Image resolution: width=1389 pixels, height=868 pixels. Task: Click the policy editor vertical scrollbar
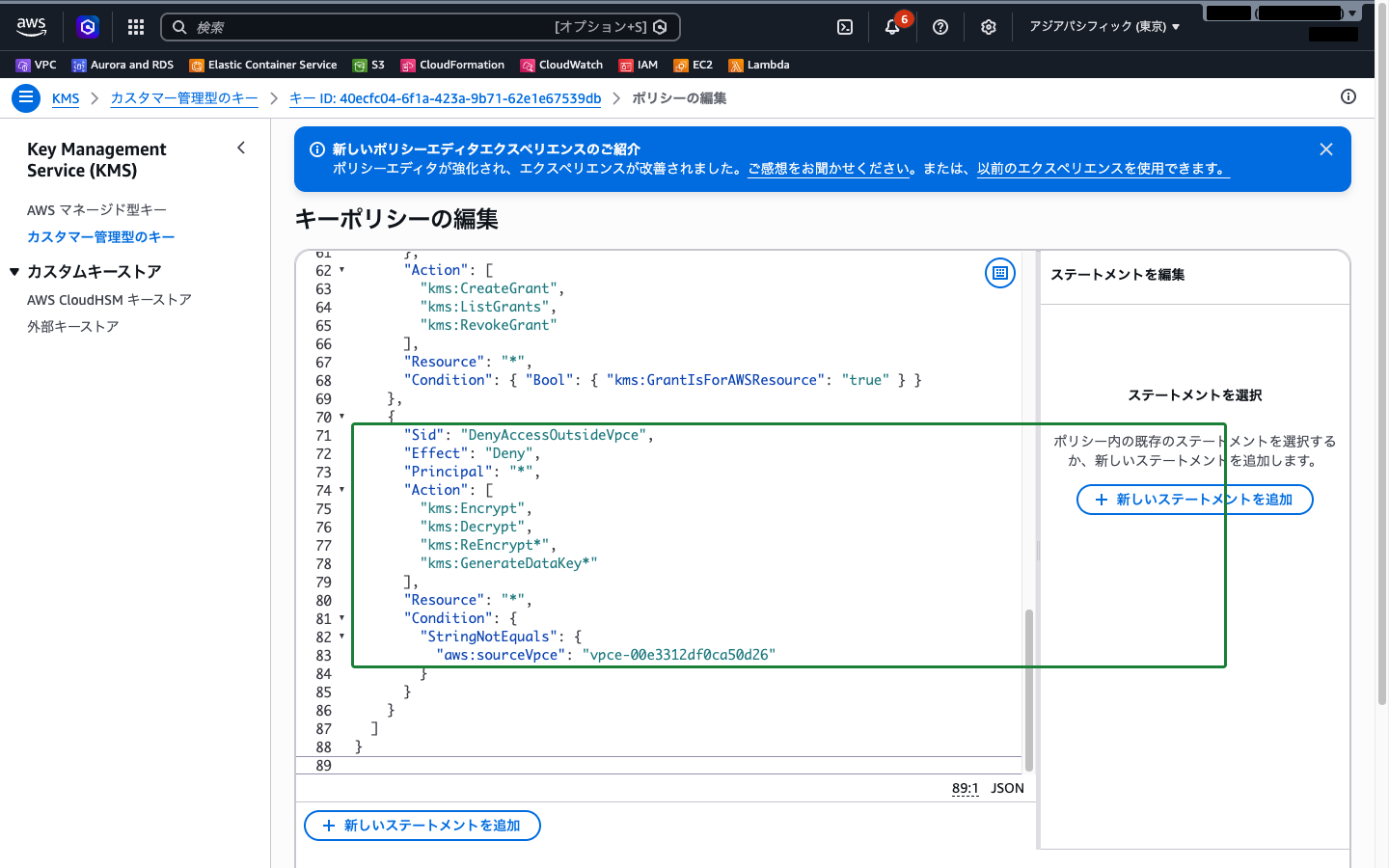coord(1028,690)
